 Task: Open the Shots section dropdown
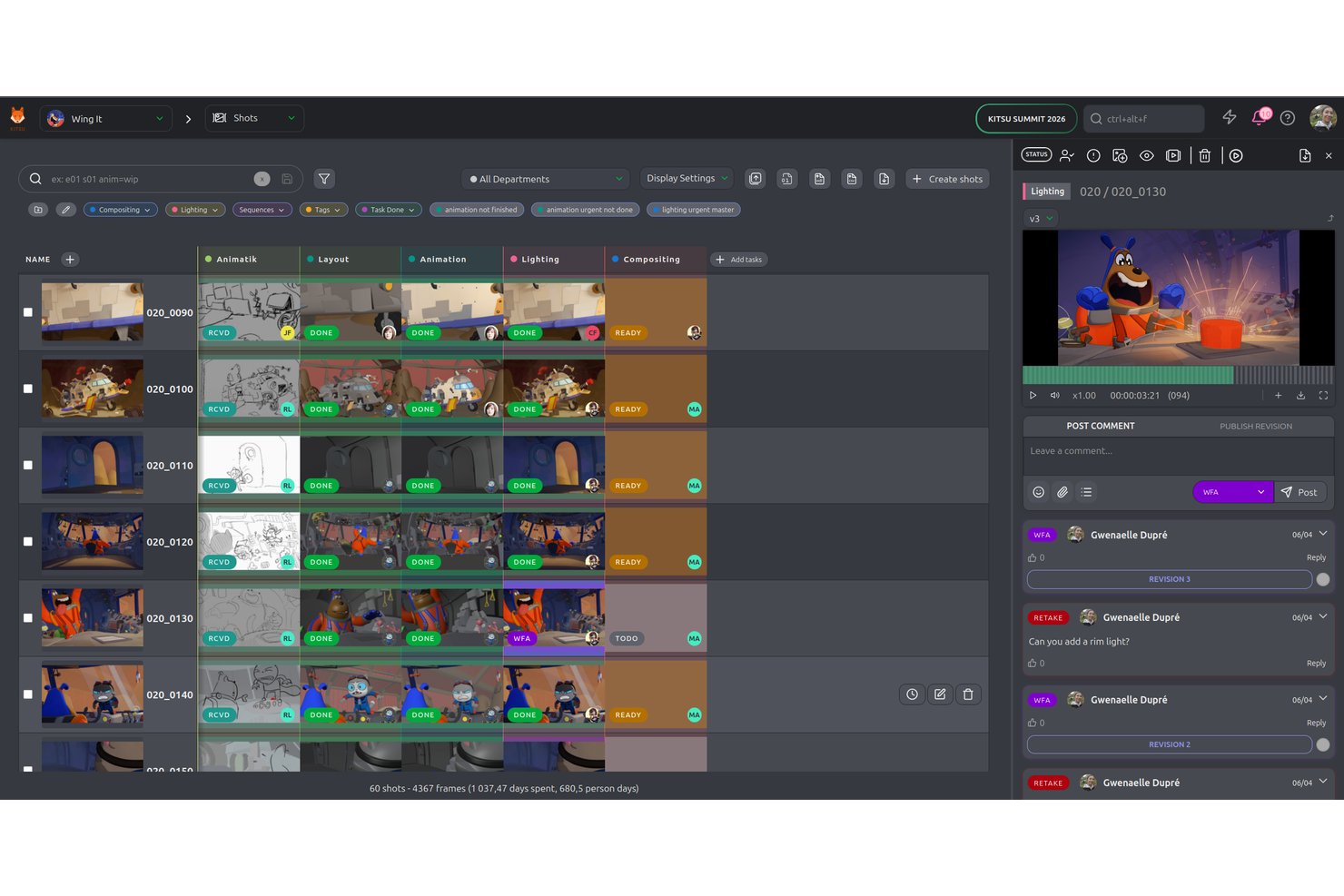(254, 118)
